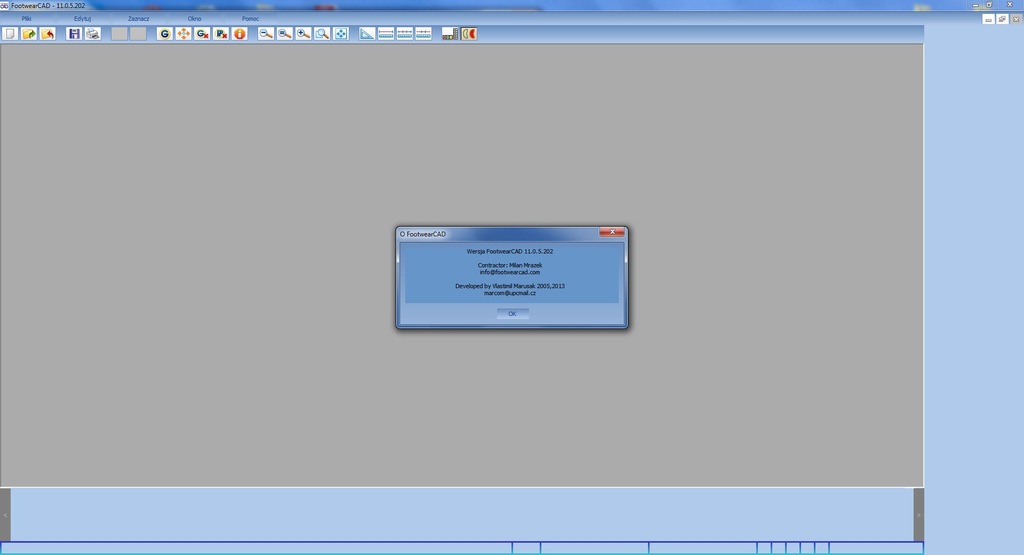The image size is (1024, 555).
Task: Click the New blank document icon
Action: 10,34
